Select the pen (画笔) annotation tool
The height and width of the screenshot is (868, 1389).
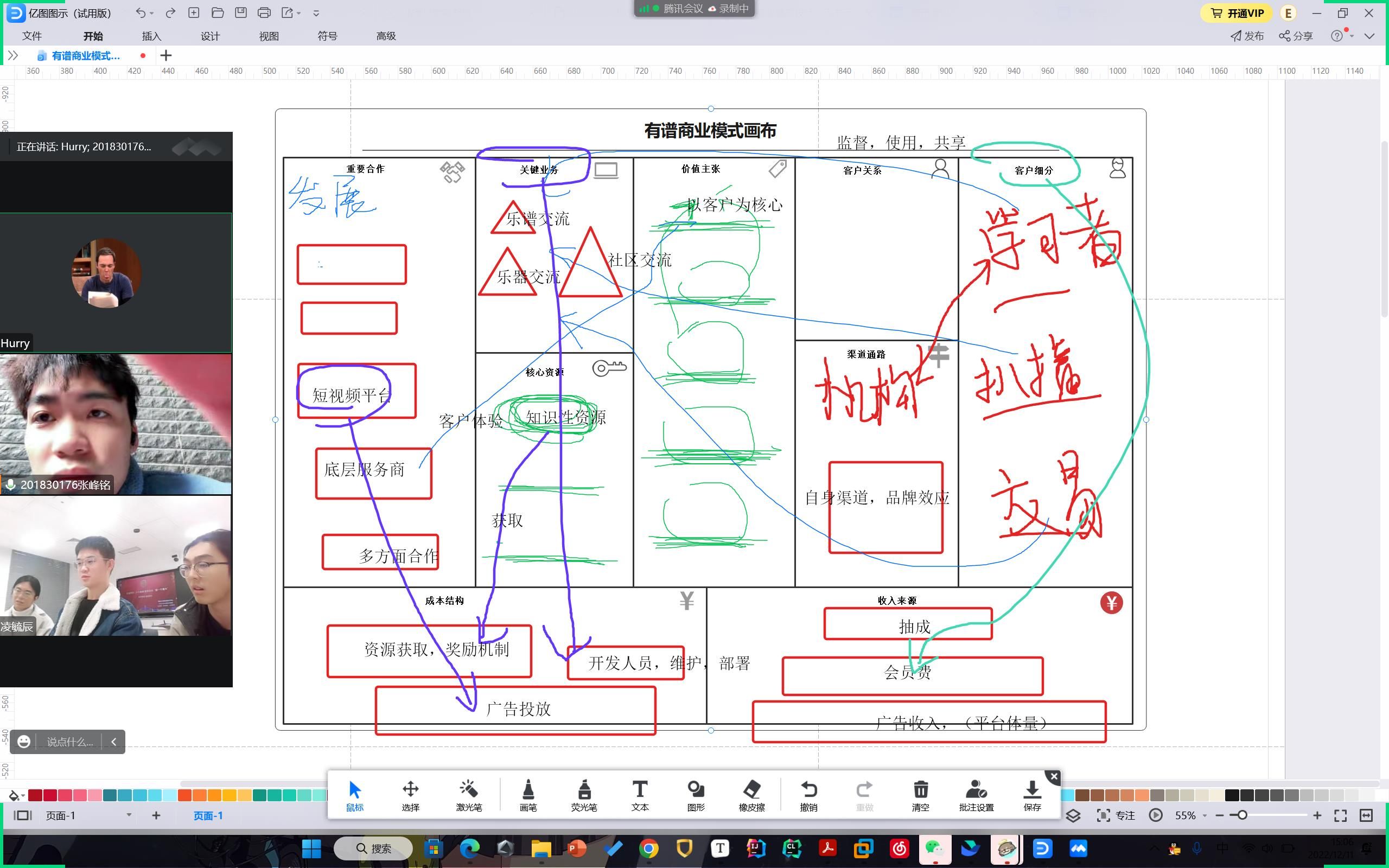(527, 795)
